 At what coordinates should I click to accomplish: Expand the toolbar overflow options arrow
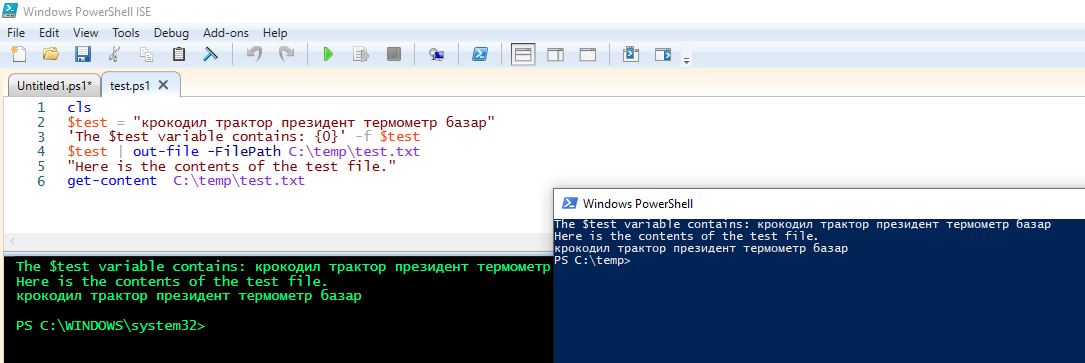pyautogui.click(x=686, y=61)
